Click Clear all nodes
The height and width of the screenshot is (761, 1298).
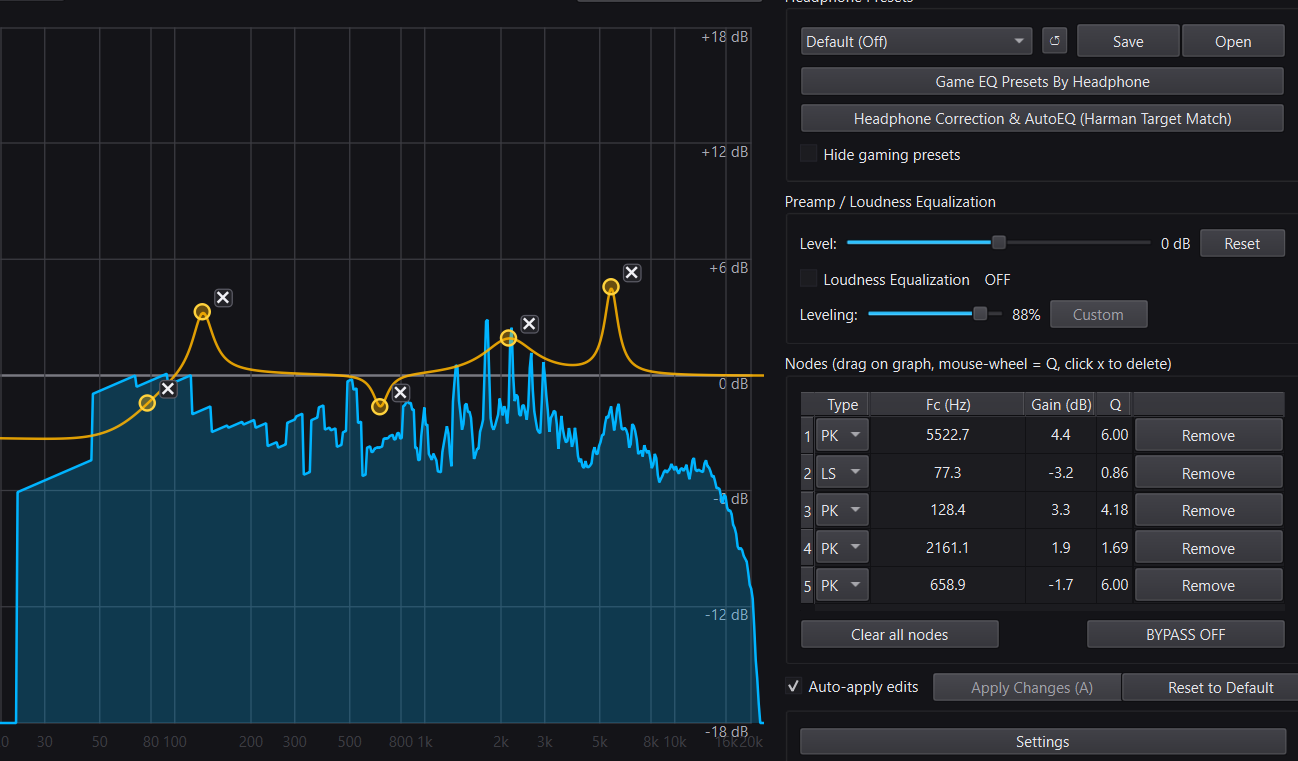(x=900, y=634)
